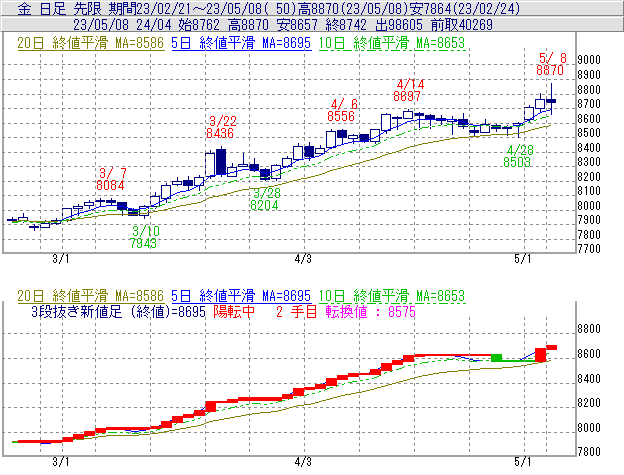Click the 前取40269 value in header
The width and height of the screenshot is (624, 475).
click(462, 25)
